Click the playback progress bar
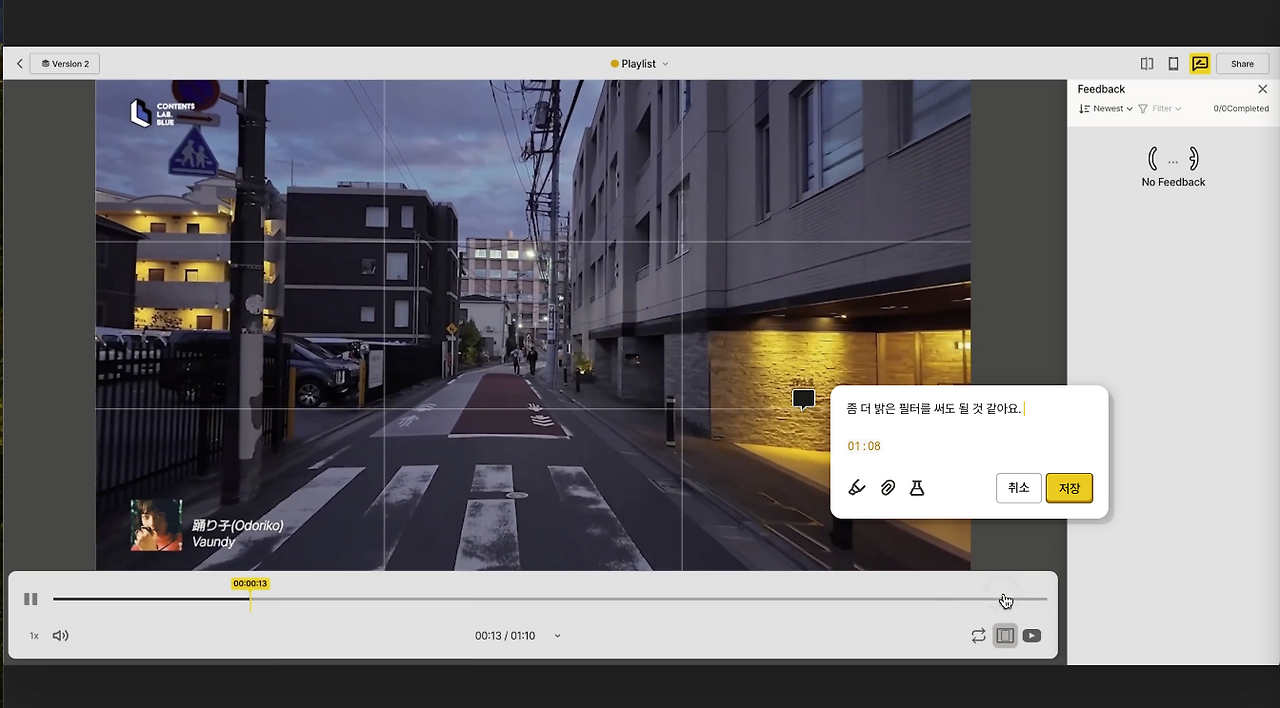 (550, 599)
